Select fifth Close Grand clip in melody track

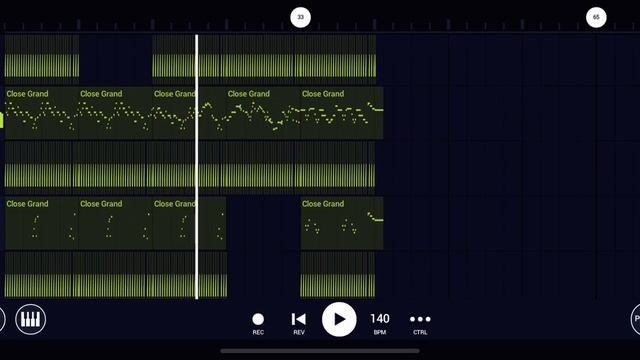pos(342,113)
